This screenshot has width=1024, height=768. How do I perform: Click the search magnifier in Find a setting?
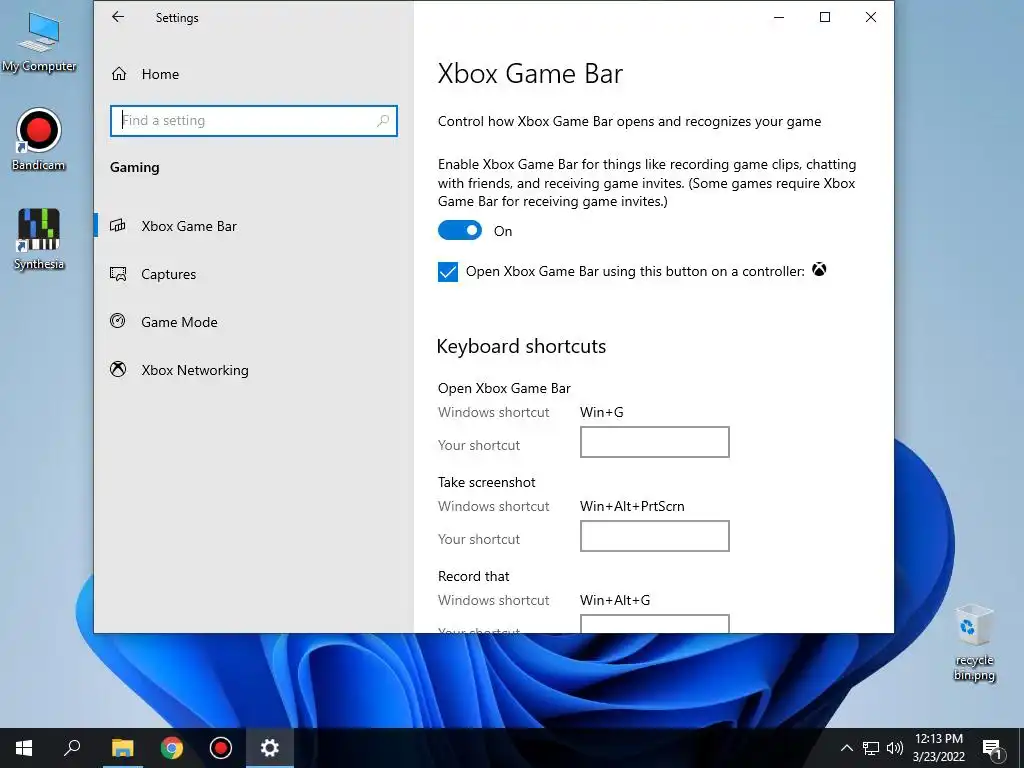click(383, 120)
